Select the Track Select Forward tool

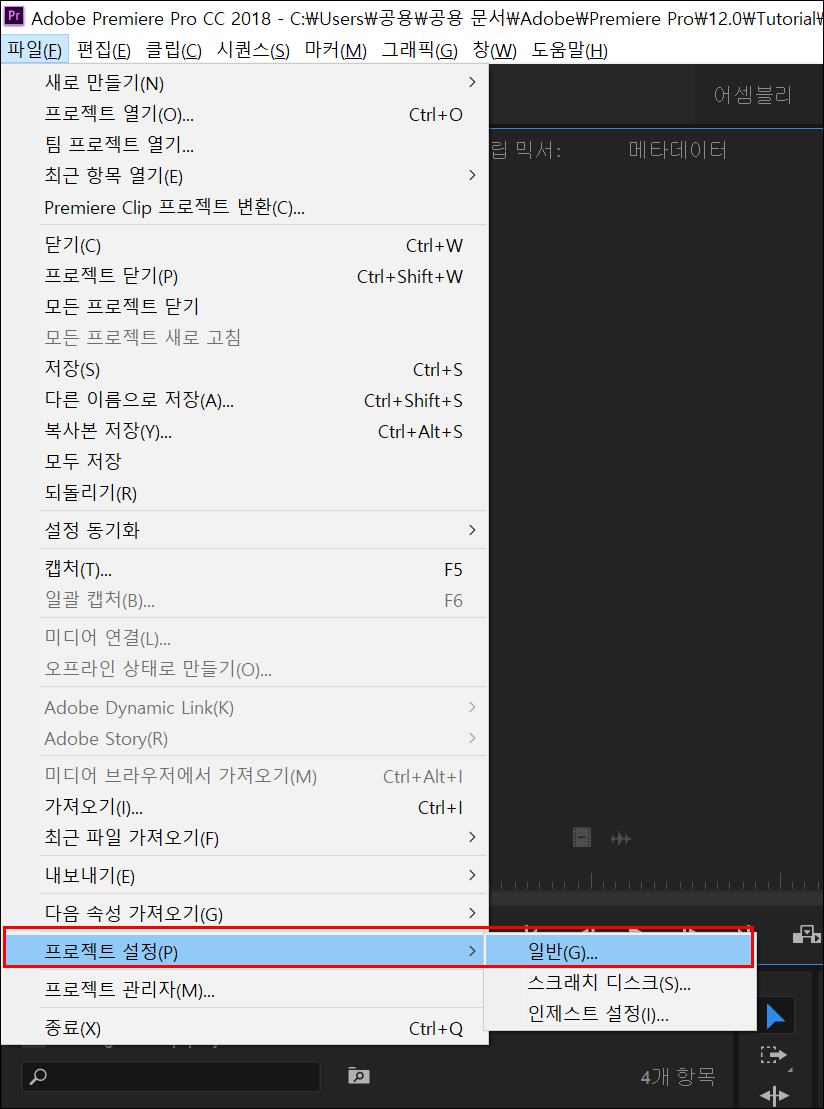point(774,1055)
